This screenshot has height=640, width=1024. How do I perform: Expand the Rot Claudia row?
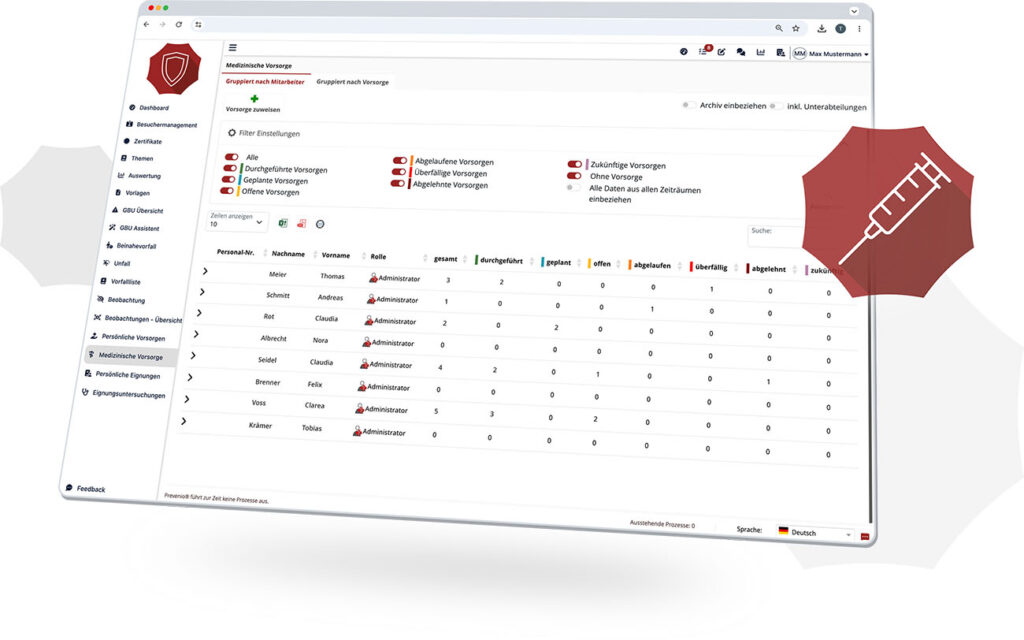pyautogui.click(x=199, y=313)
